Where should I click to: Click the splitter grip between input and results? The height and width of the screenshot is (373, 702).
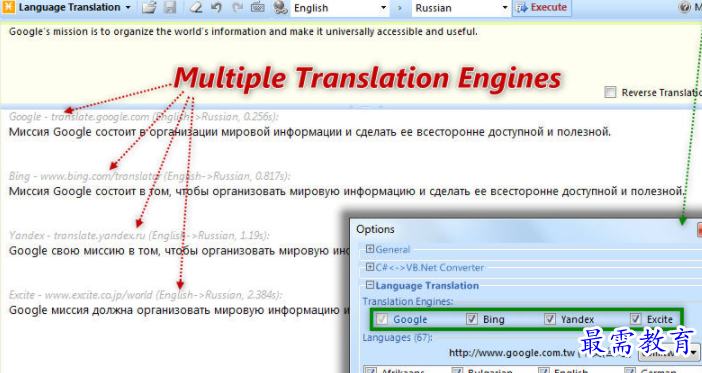pyautogui.click(x=366, y=107)
